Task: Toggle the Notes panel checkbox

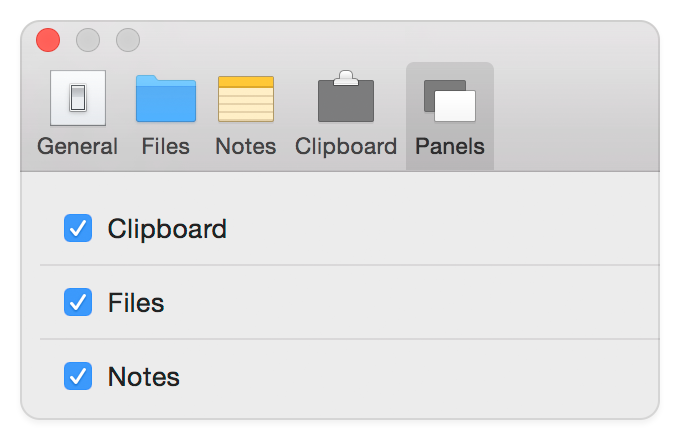Action: (78, 376)
